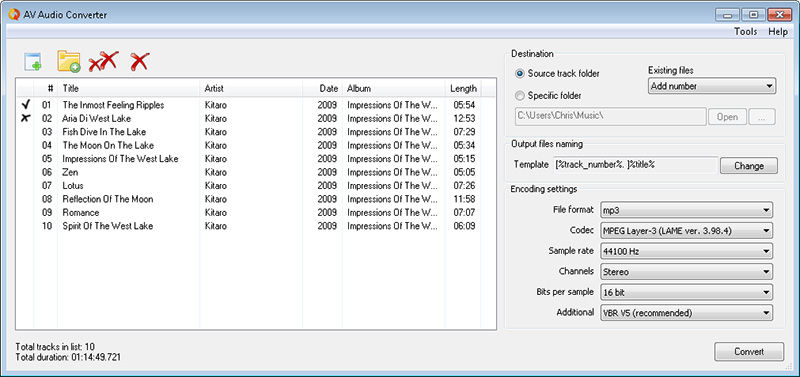
Task: Click track number 07 in the list
Action: point(47,185)
